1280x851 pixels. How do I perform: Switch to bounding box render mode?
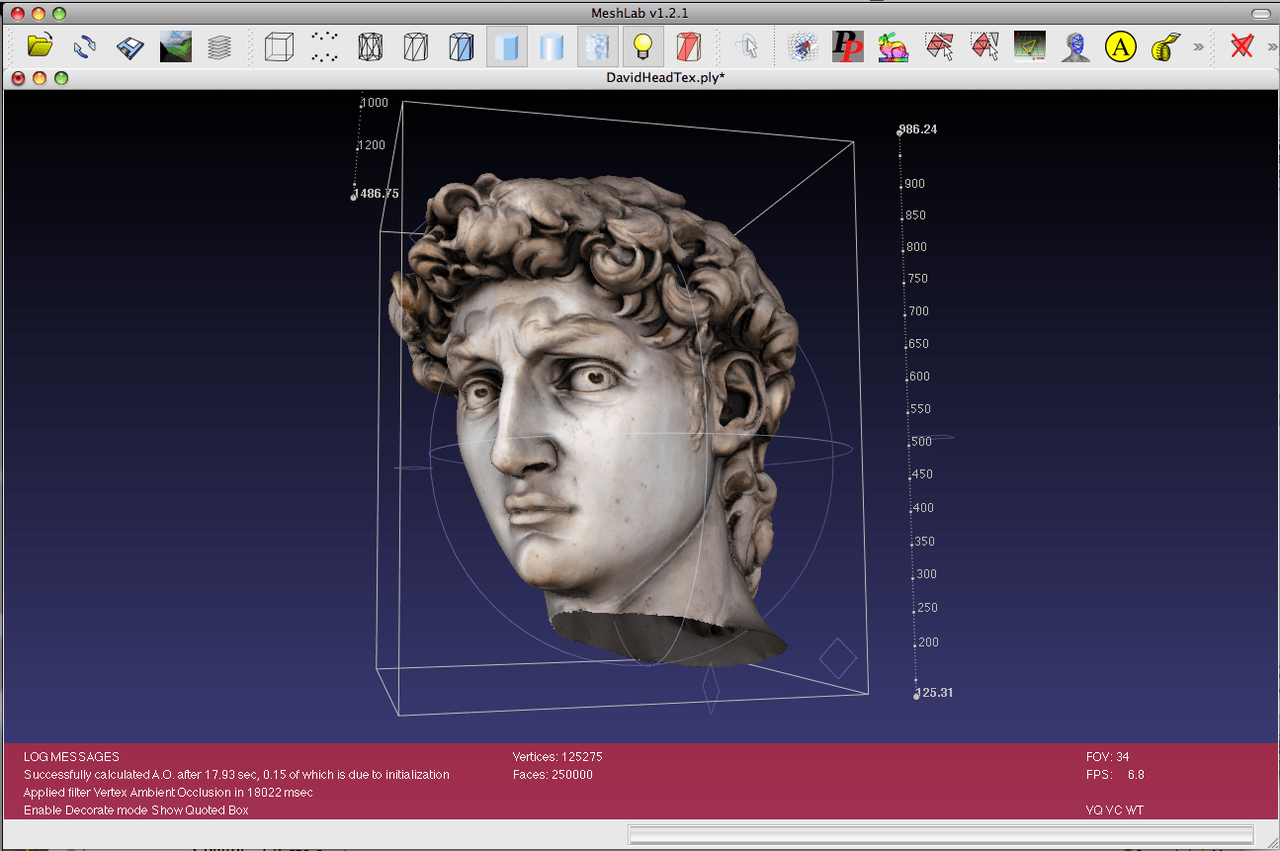coord(278,46)
